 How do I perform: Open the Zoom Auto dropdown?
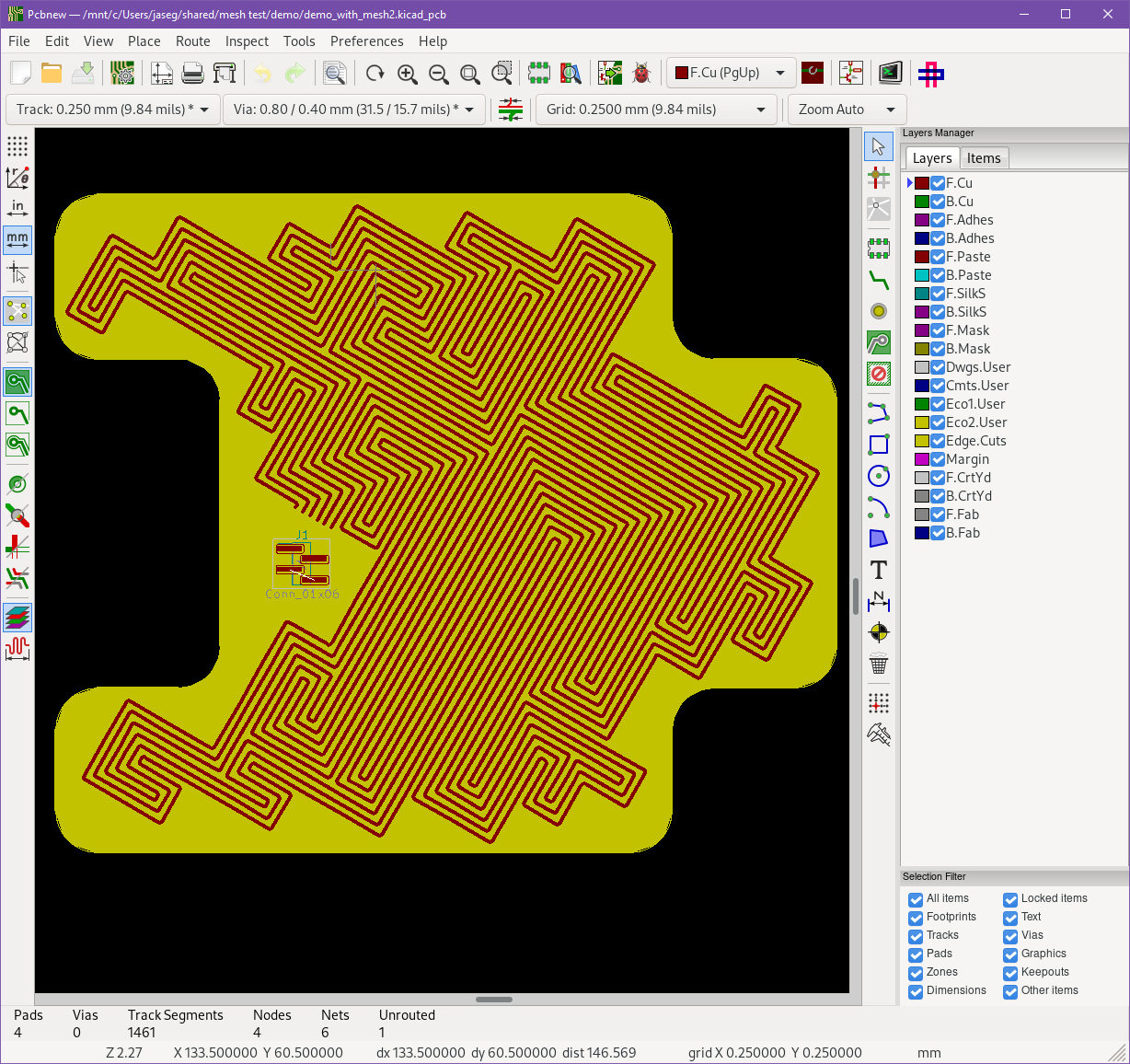[847, 110]
